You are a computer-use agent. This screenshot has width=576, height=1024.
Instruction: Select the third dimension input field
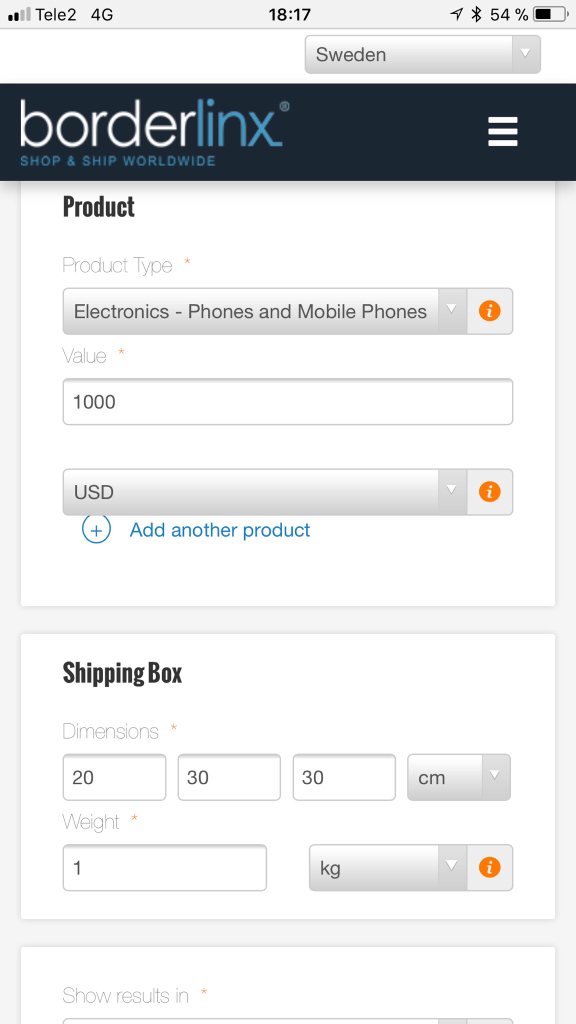pos(344,777)
